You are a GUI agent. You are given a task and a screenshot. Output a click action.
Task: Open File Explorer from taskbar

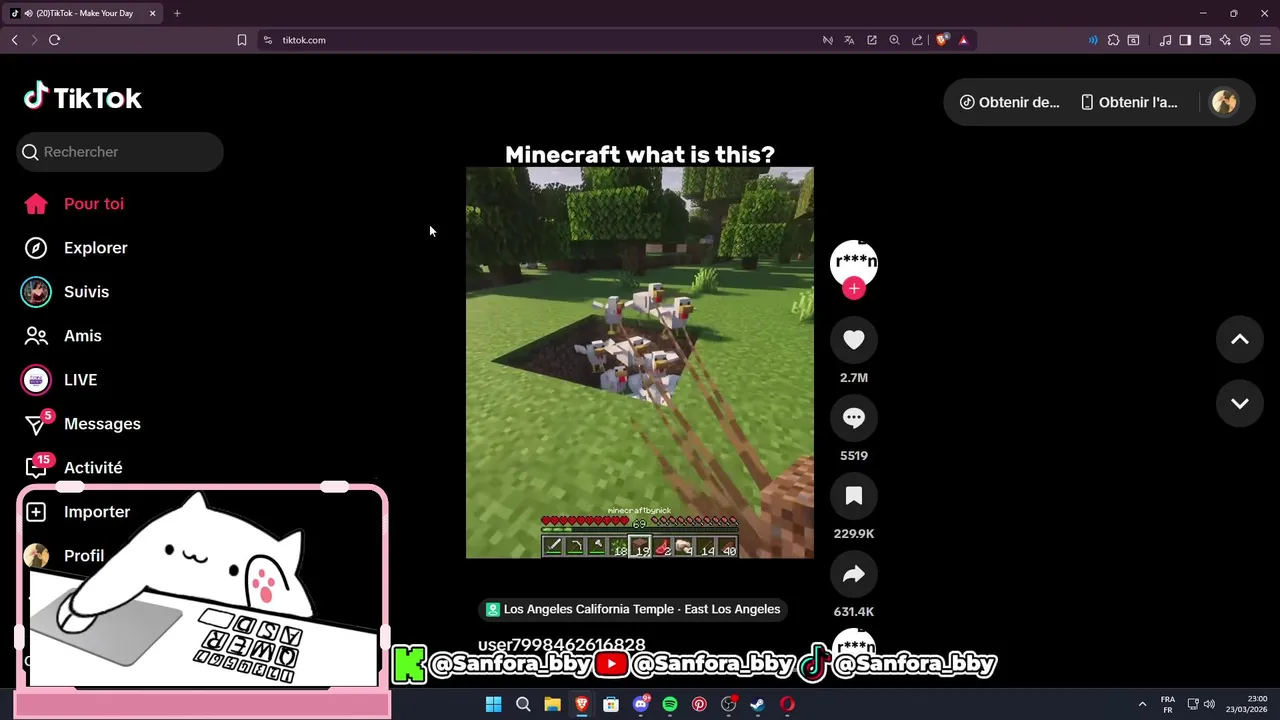click(x=552, y=704)
